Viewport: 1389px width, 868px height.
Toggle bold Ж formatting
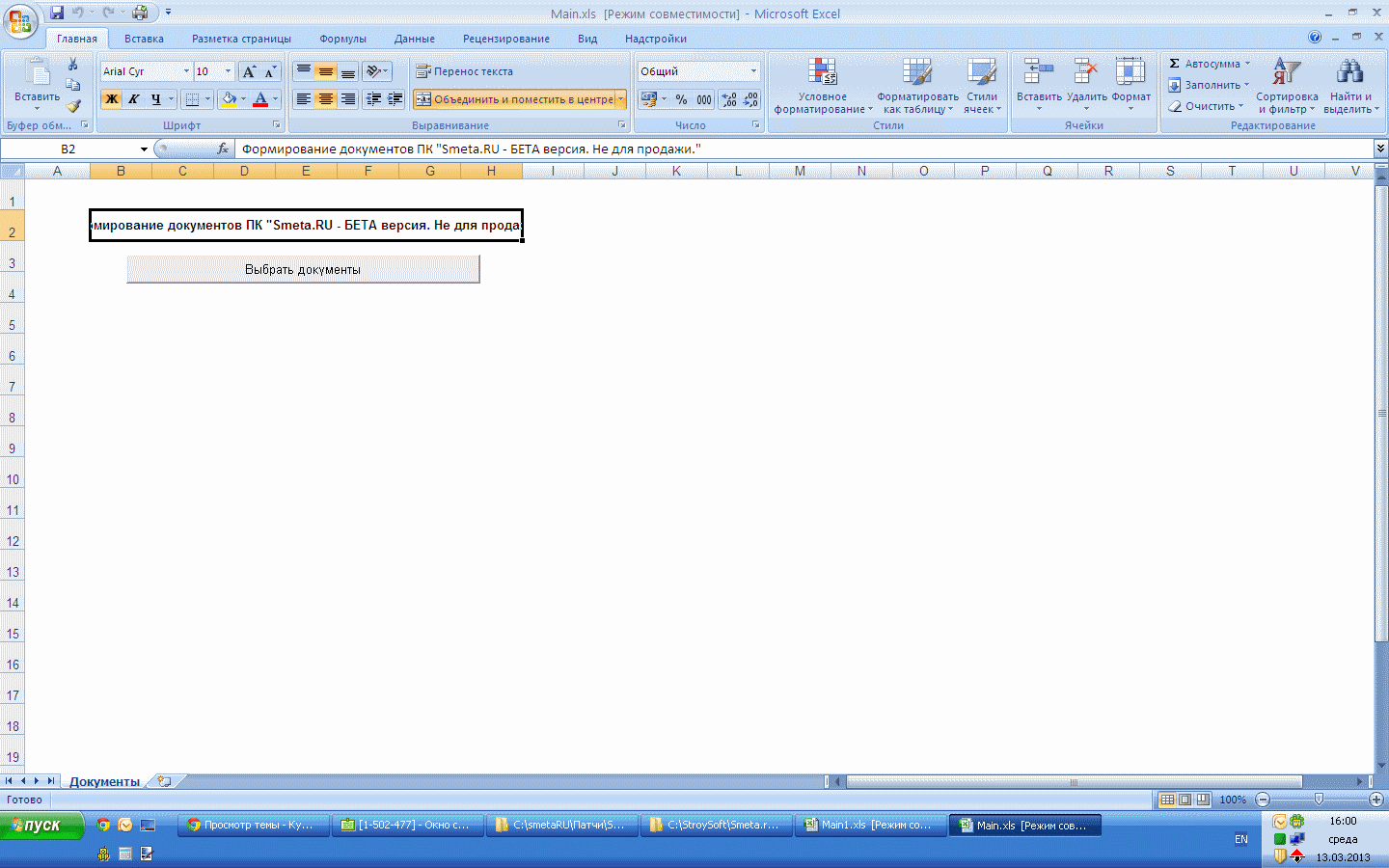point(112,99)
